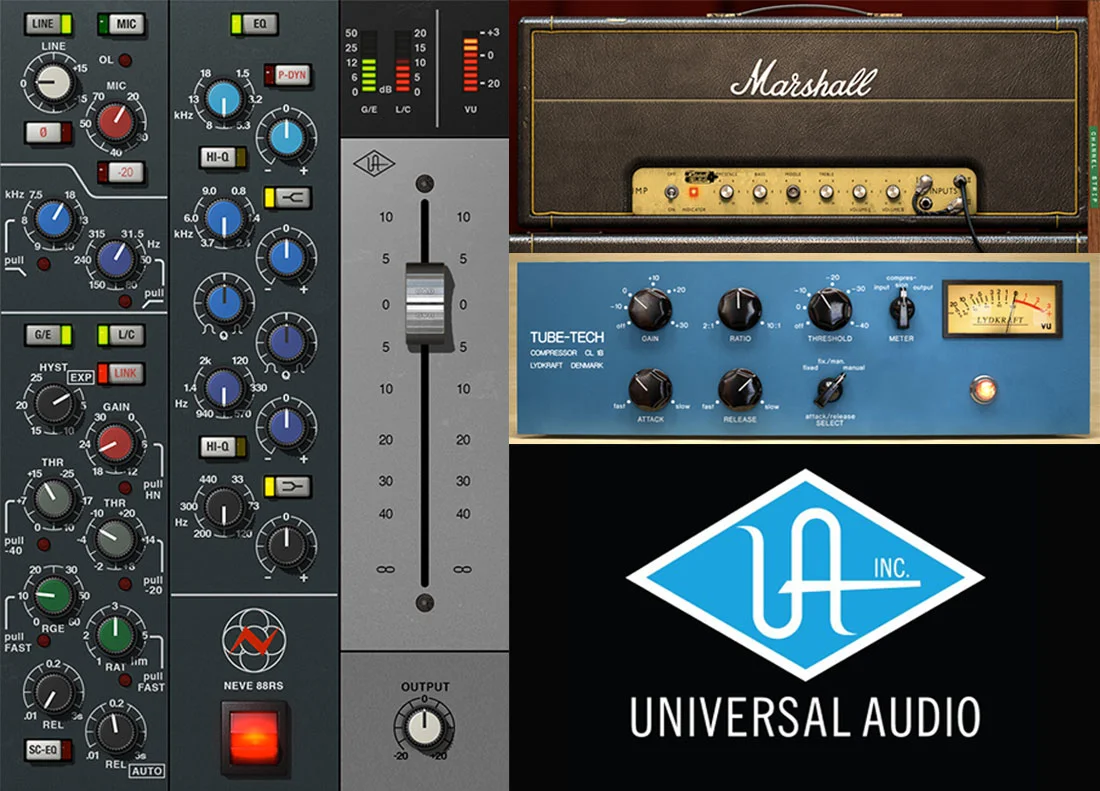Click the Tube-Tech RATIO knob
Viewport: 1100px width, 791px height.
click(x=739, y=309)
